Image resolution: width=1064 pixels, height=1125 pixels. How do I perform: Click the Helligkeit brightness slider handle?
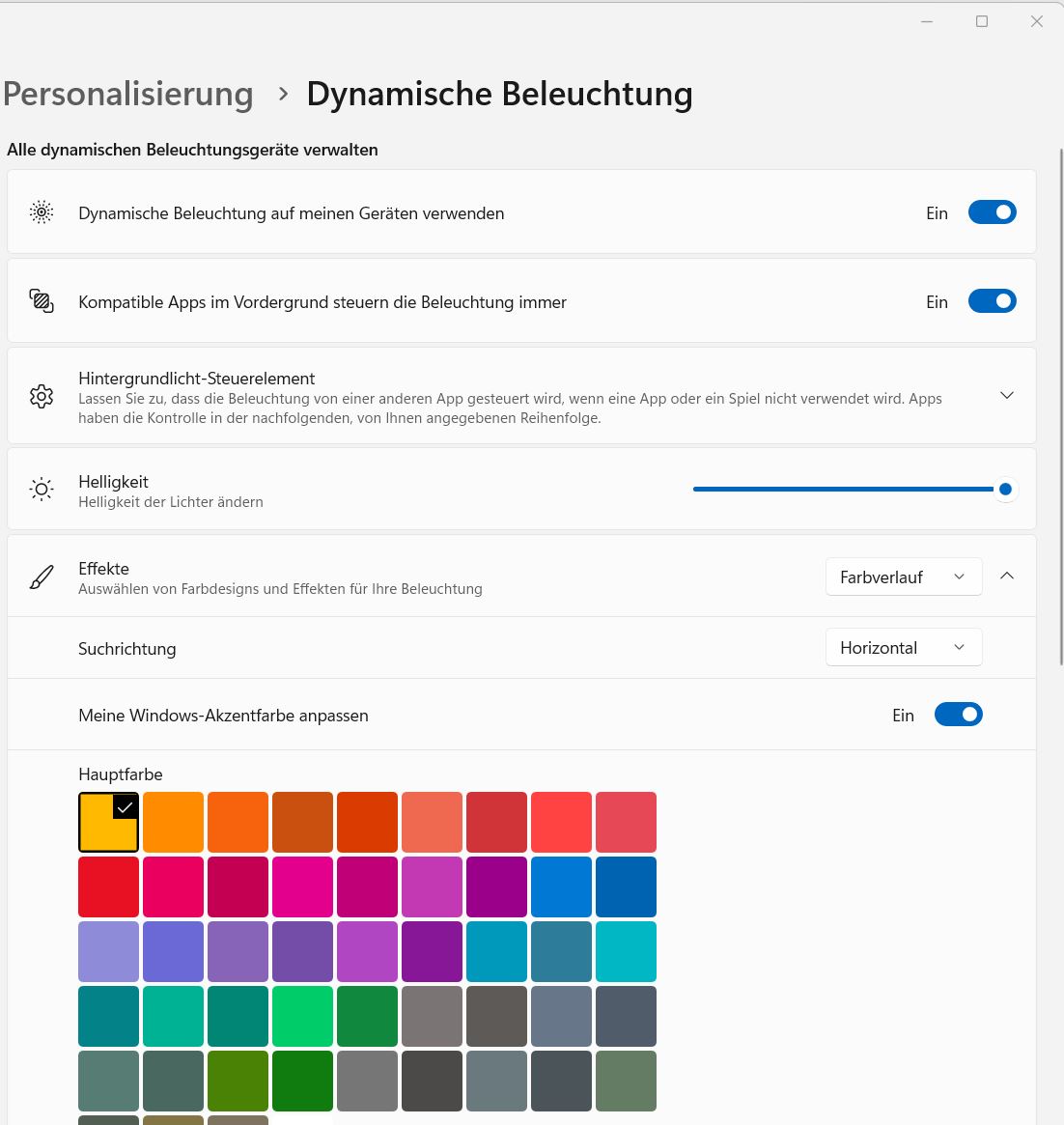(x=1005, y=490)
